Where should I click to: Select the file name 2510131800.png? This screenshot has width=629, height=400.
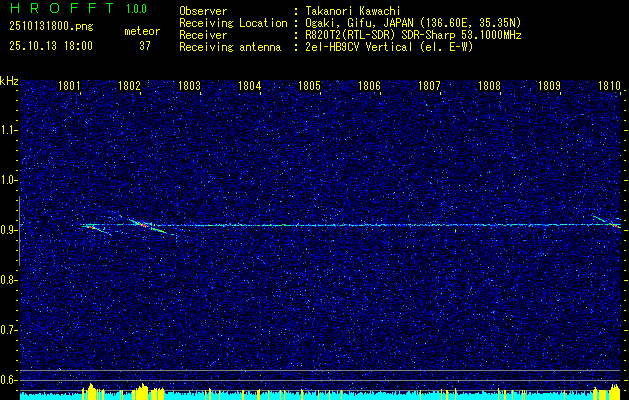pyautogui.click(x=51, y=27)
